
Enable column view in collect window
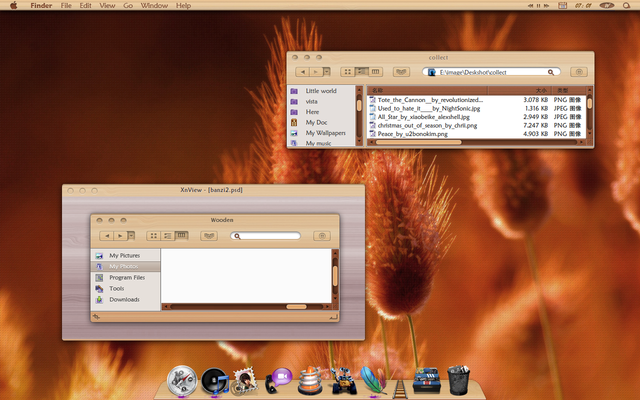coord(375,72)
